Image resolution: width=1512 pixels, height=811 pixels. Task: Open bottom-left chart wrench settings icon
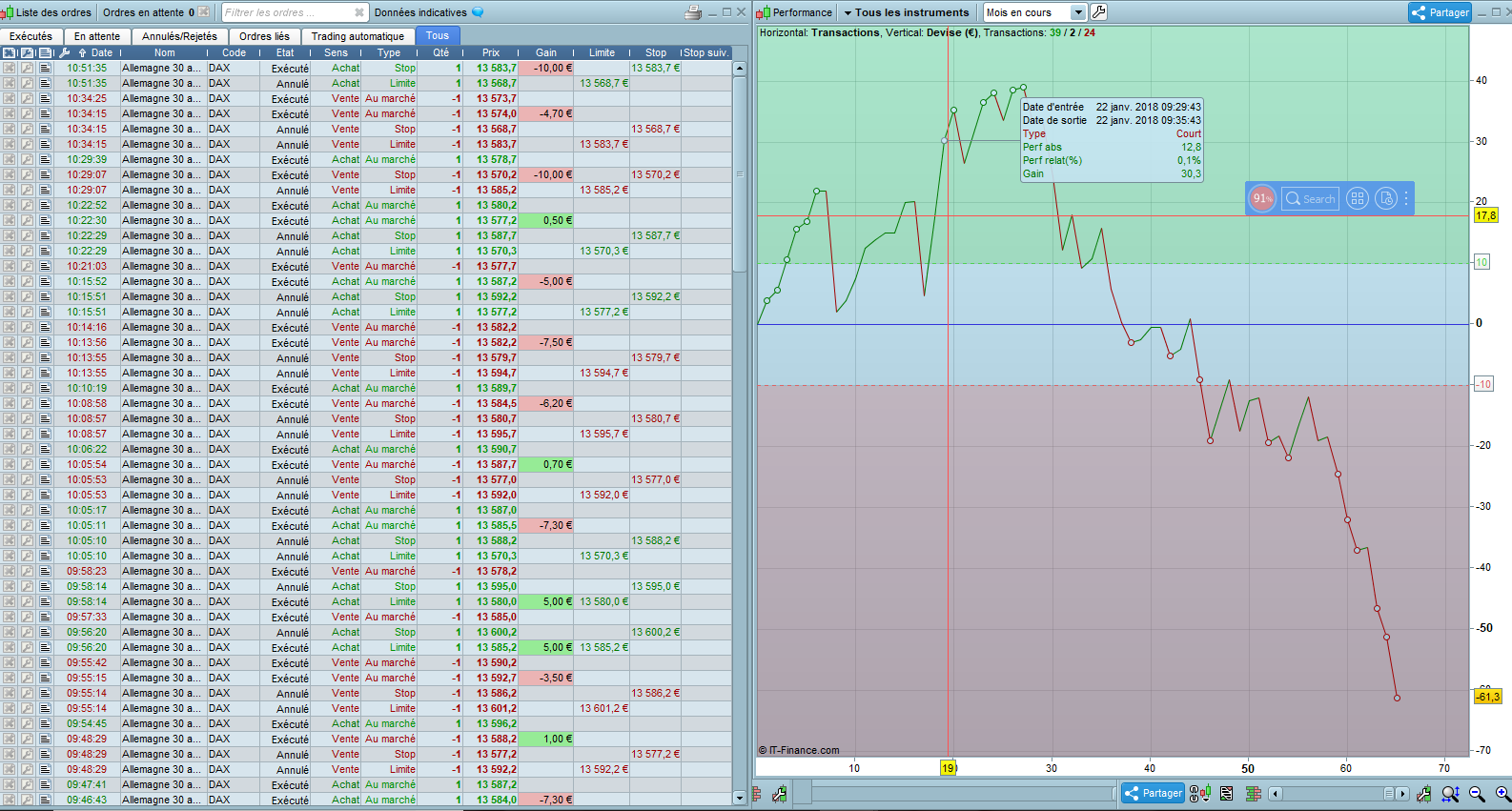click(x=780, y=793)
